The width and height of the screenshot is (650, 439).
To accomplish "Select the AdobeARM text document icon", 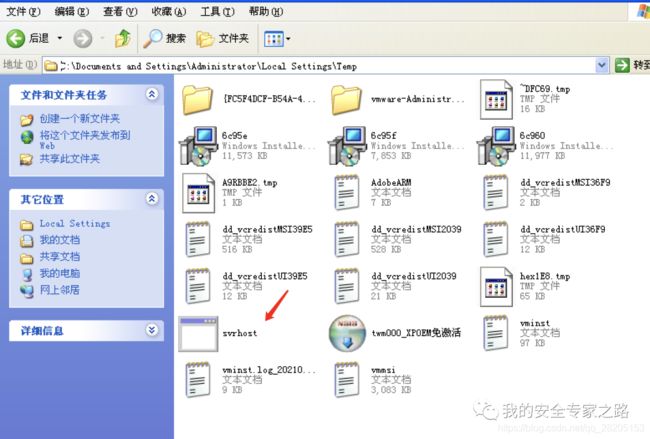I will [x=347, y=192].
